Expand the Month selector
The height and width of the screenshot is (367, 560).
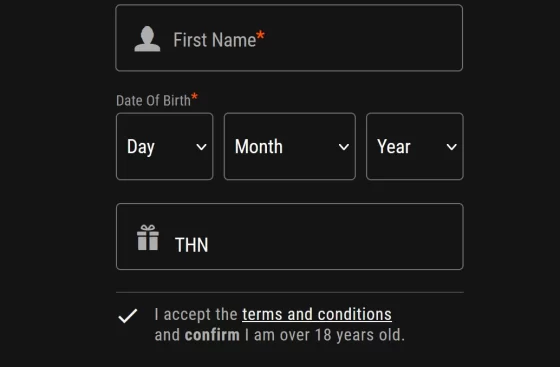[290, 146]
